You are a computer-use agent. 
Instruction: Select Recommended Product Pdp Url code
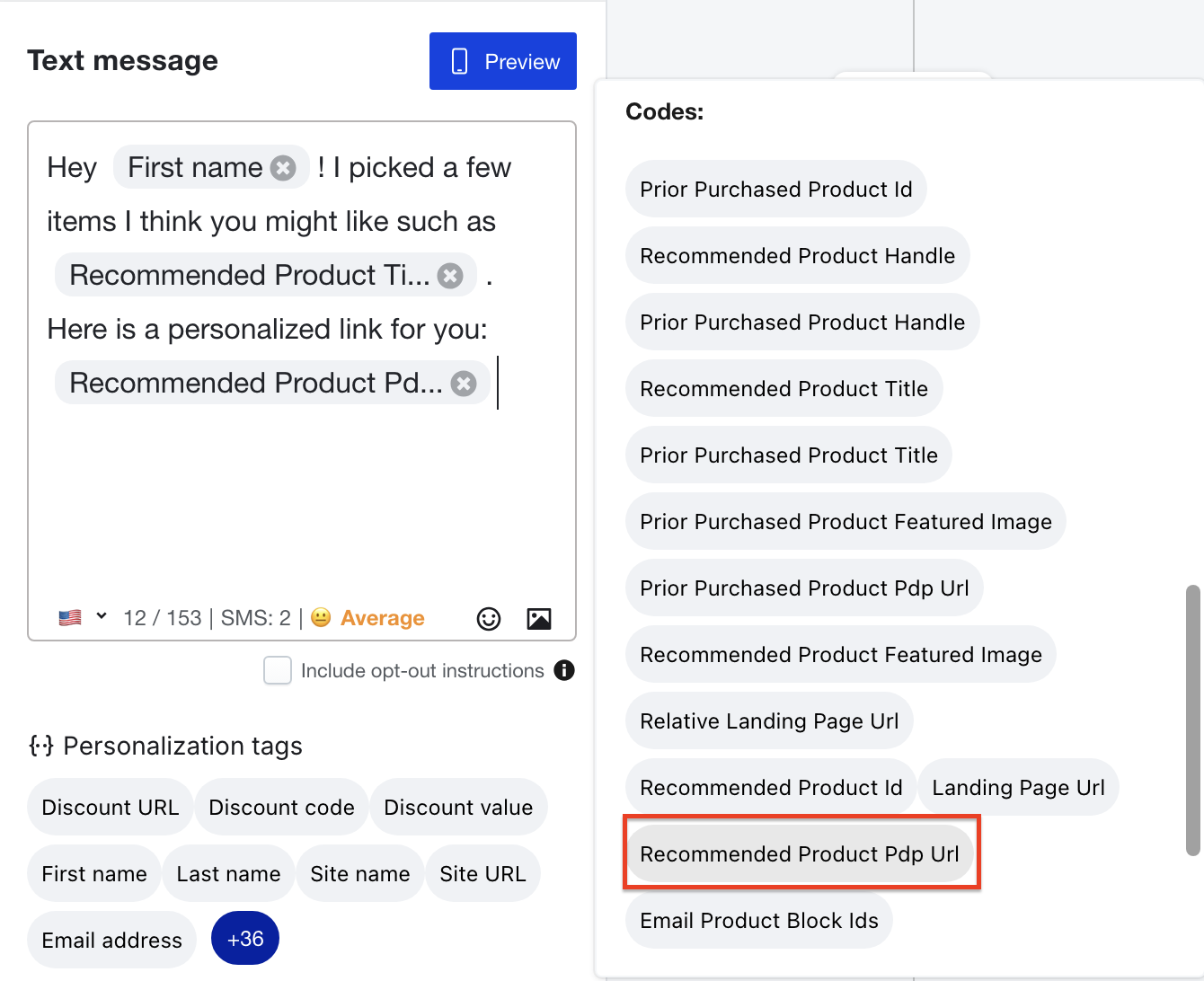click(800, 854)
